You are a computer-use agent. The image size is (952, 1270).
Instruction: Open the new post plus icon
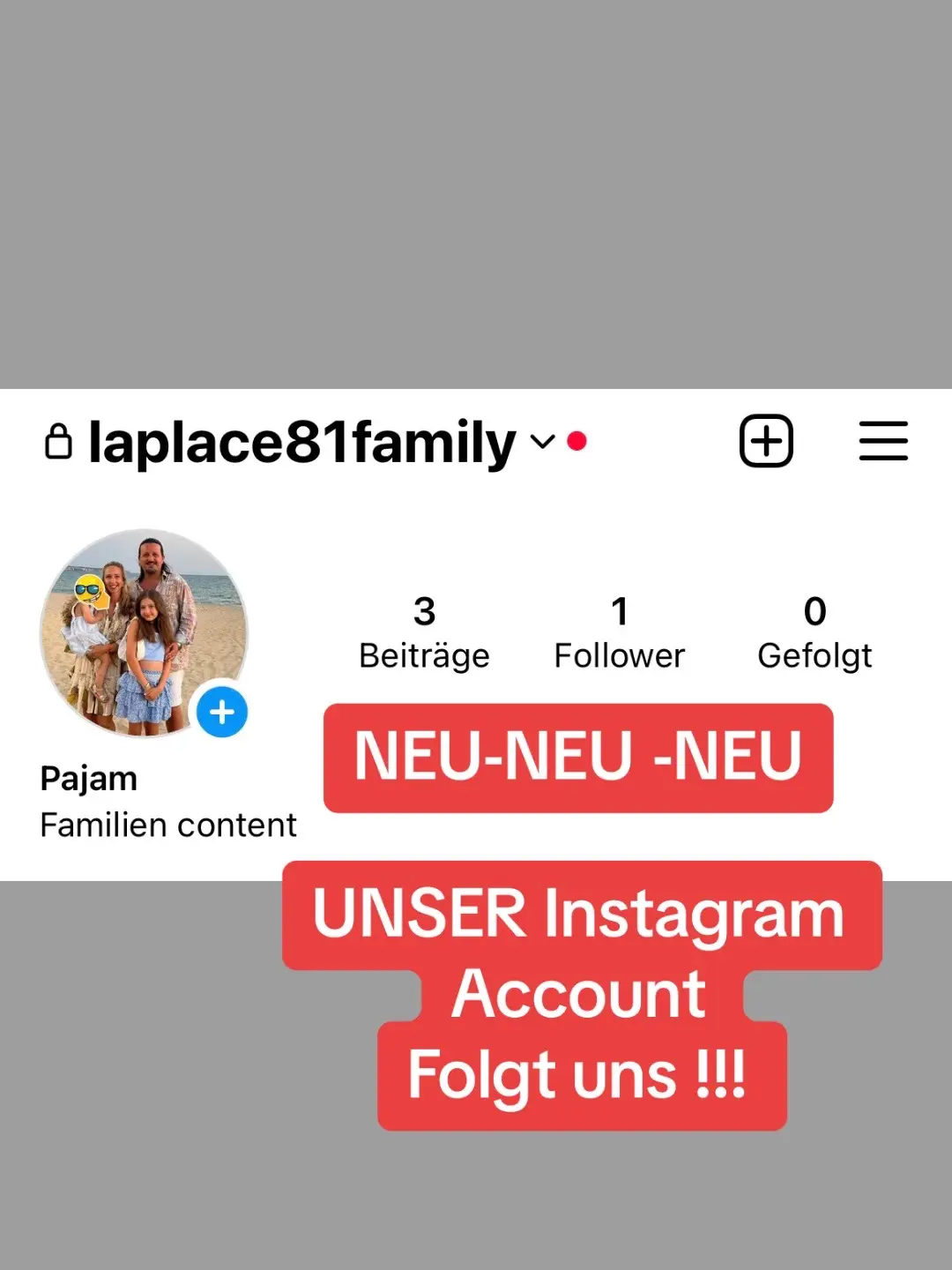[766, 441]
